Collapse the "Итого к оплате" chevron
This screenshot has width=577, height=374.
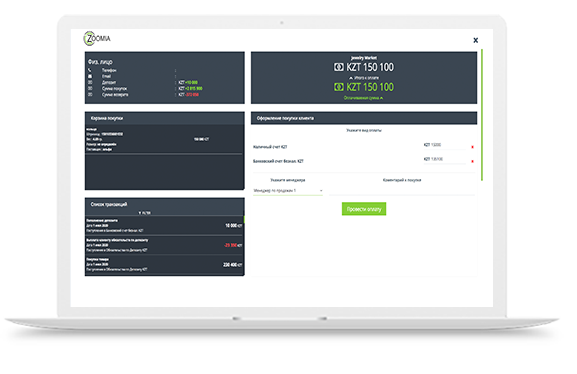[x=351, y=78]
